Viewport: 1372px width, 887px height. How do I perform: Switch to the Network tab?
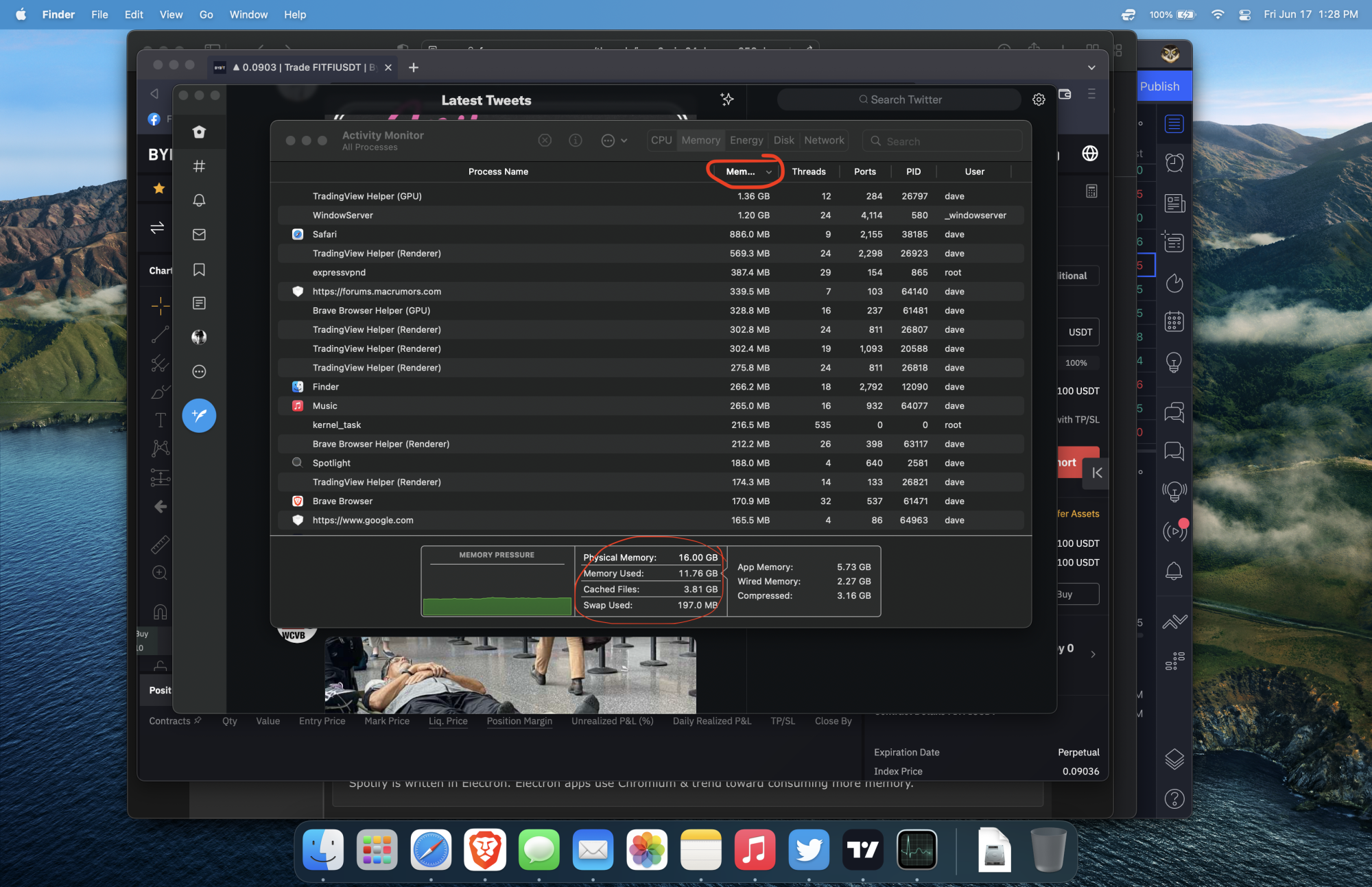[x=824, y=140]
